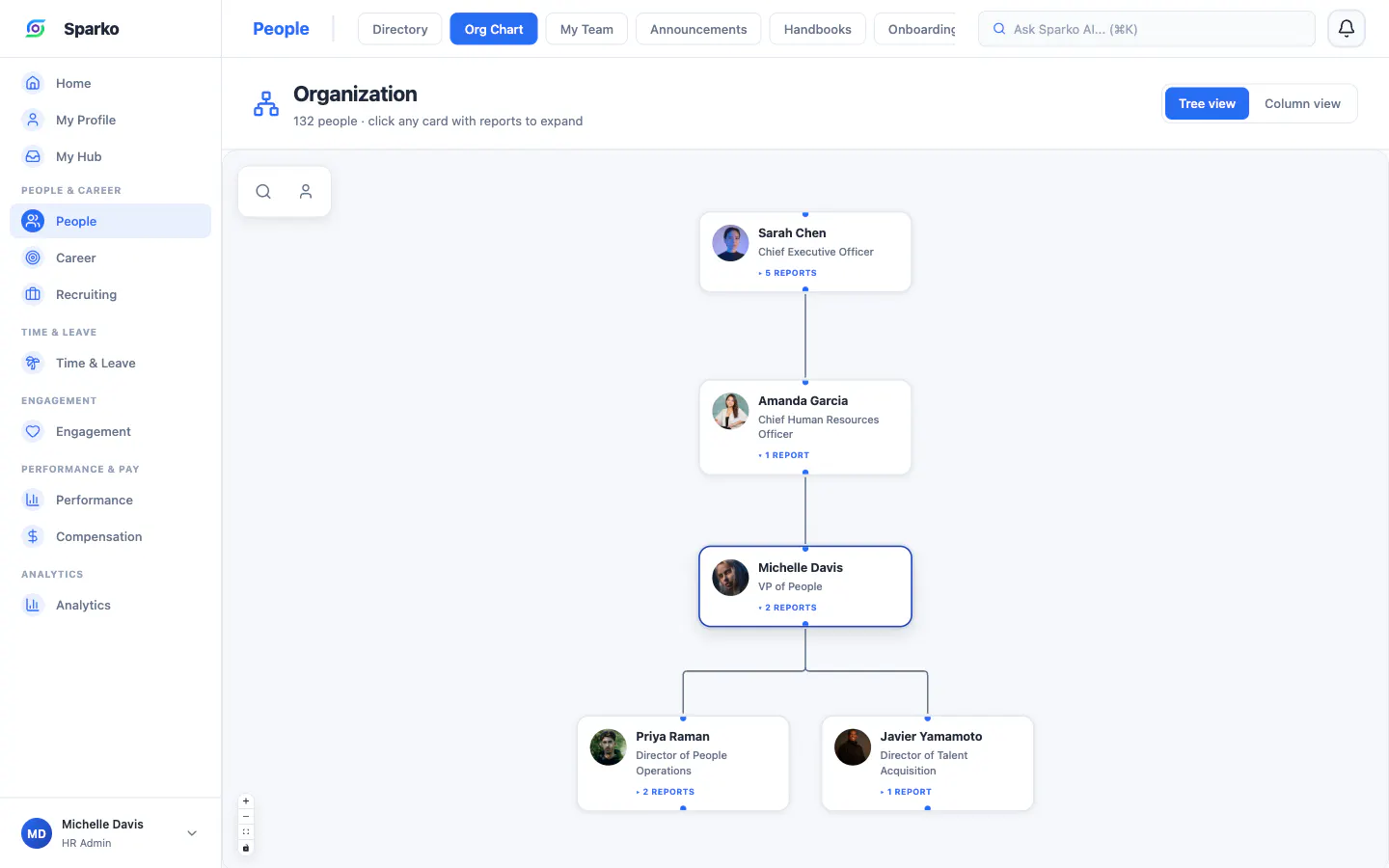The height and width of the screenshot is (868, 1389).
Task: Open the Career target icon
Action: pyautogui.click(x=33, y=258)
